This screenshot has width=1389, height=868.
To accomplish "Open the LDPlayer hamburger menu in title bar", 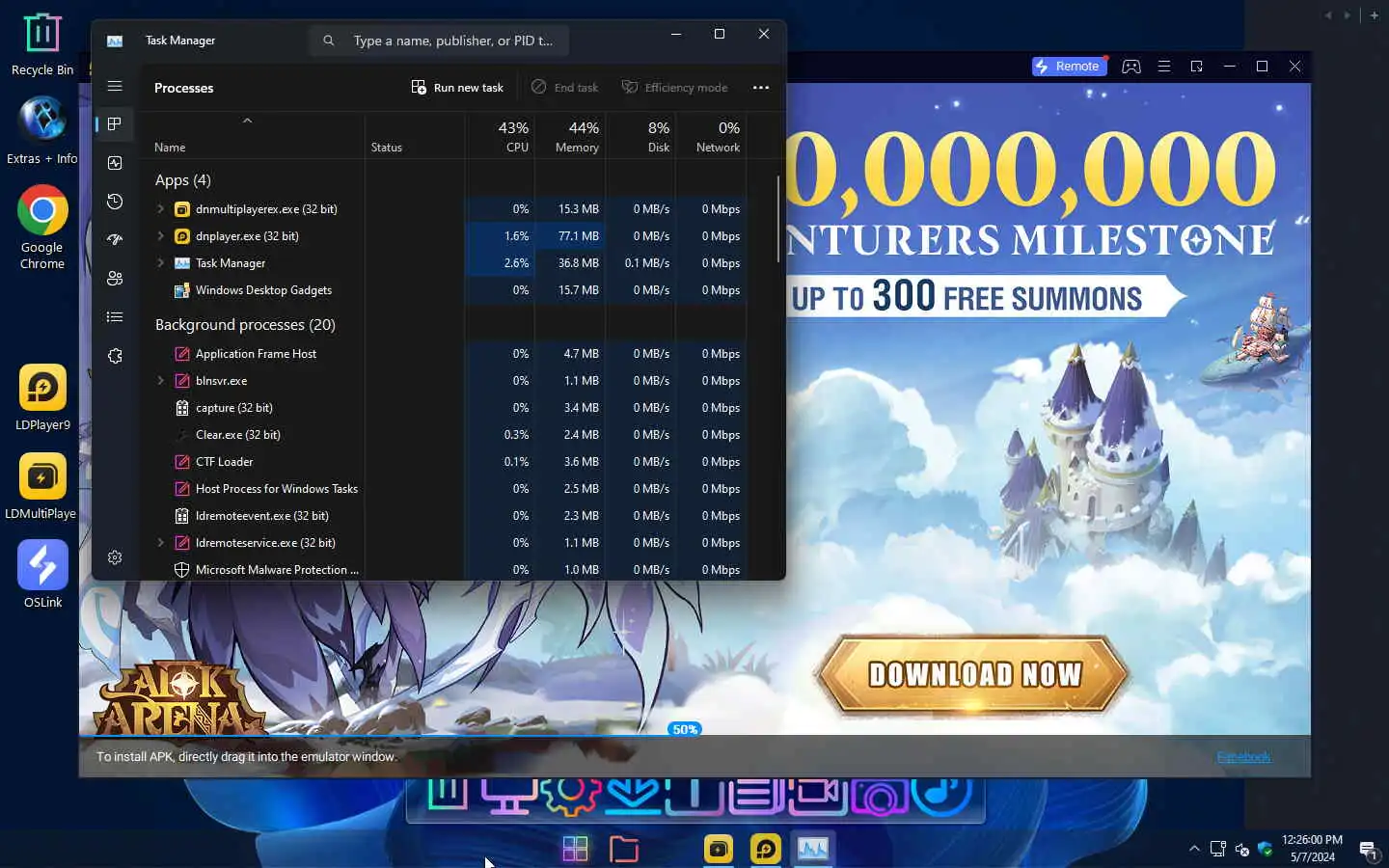I will click(x=1164, y=67).
